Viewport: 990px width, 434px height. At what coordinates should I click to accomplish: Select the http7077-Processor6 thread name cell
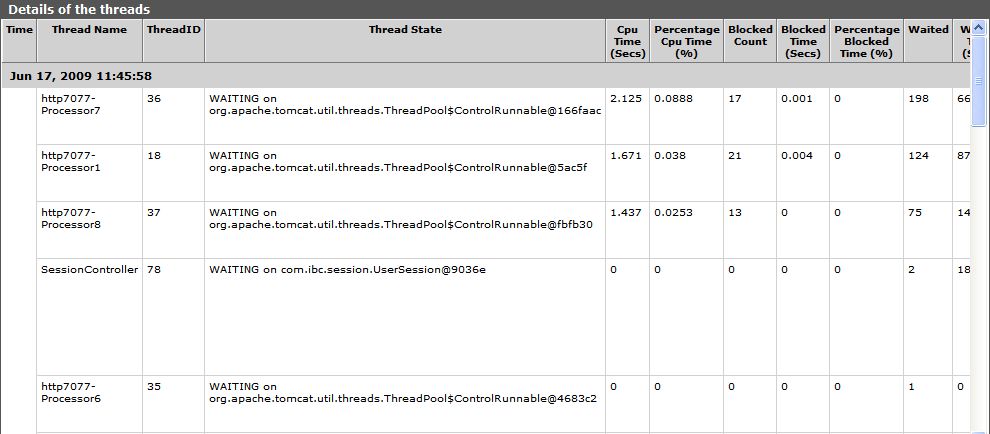pyautogui.click(x=89, y=404)
